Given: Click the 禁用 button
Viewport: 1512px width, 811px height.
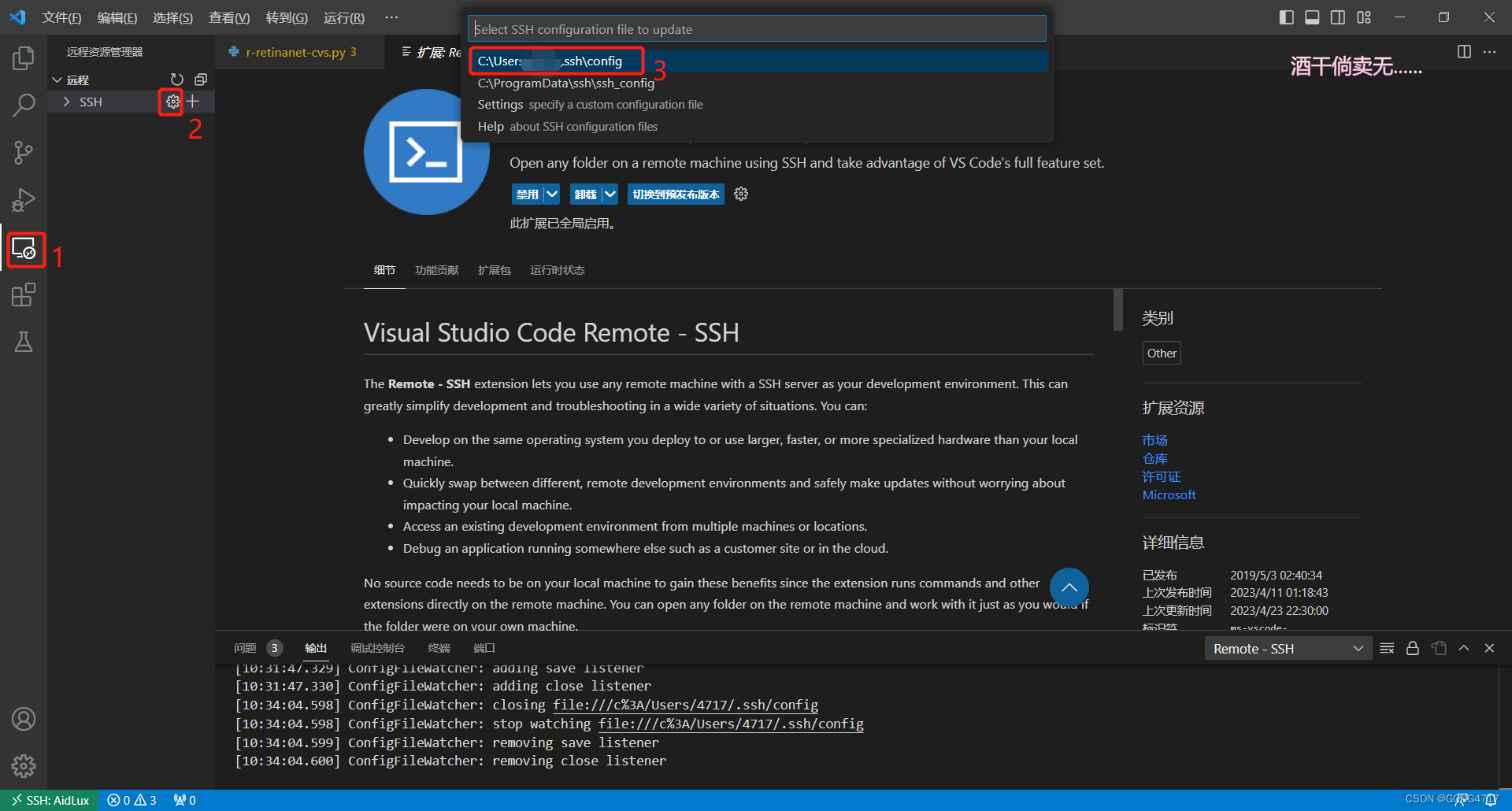Looking at the screenshot, I should (528, 194).
